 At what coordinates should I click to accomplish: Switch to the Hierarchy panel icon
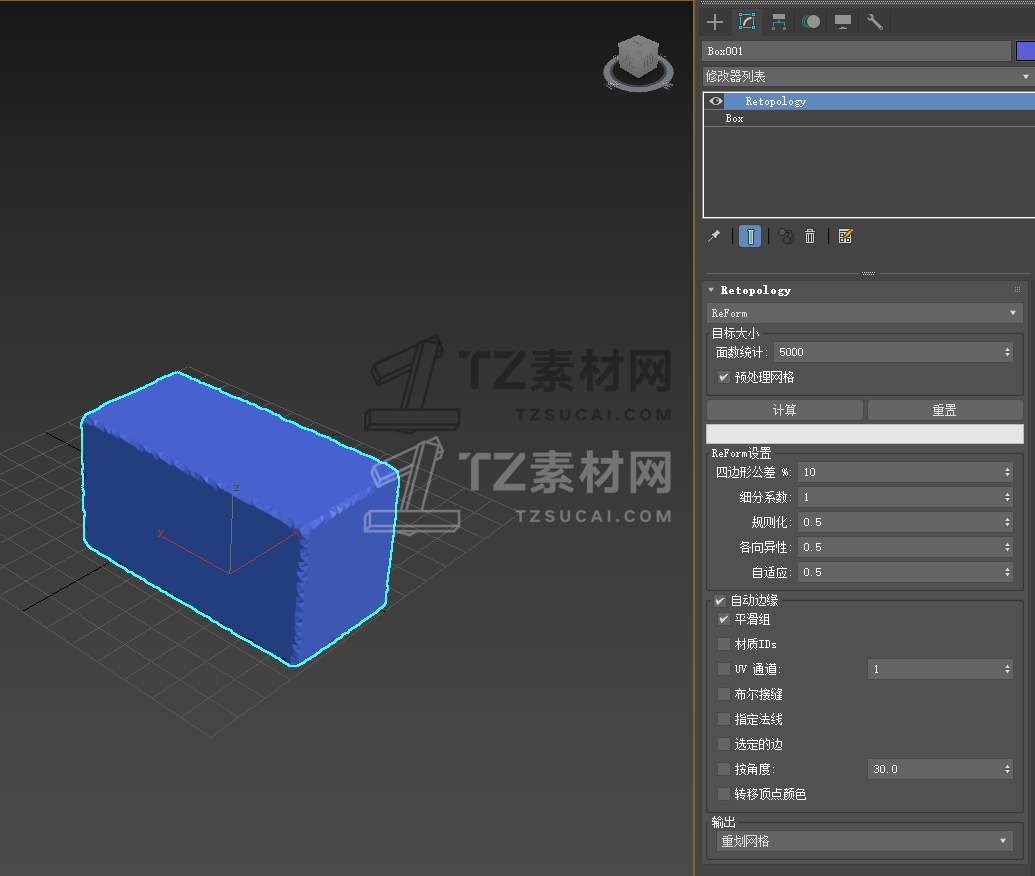[779, 22]
